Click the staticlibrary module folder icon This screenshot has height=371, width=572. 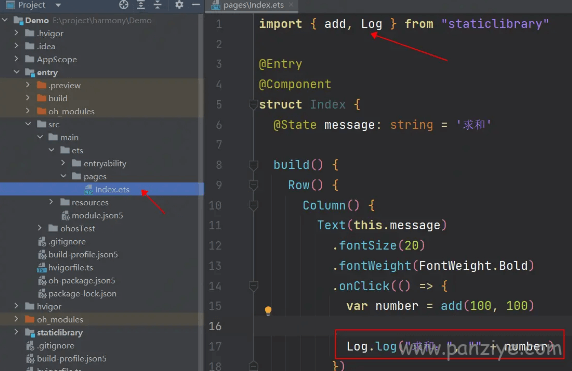click(30, 332)
